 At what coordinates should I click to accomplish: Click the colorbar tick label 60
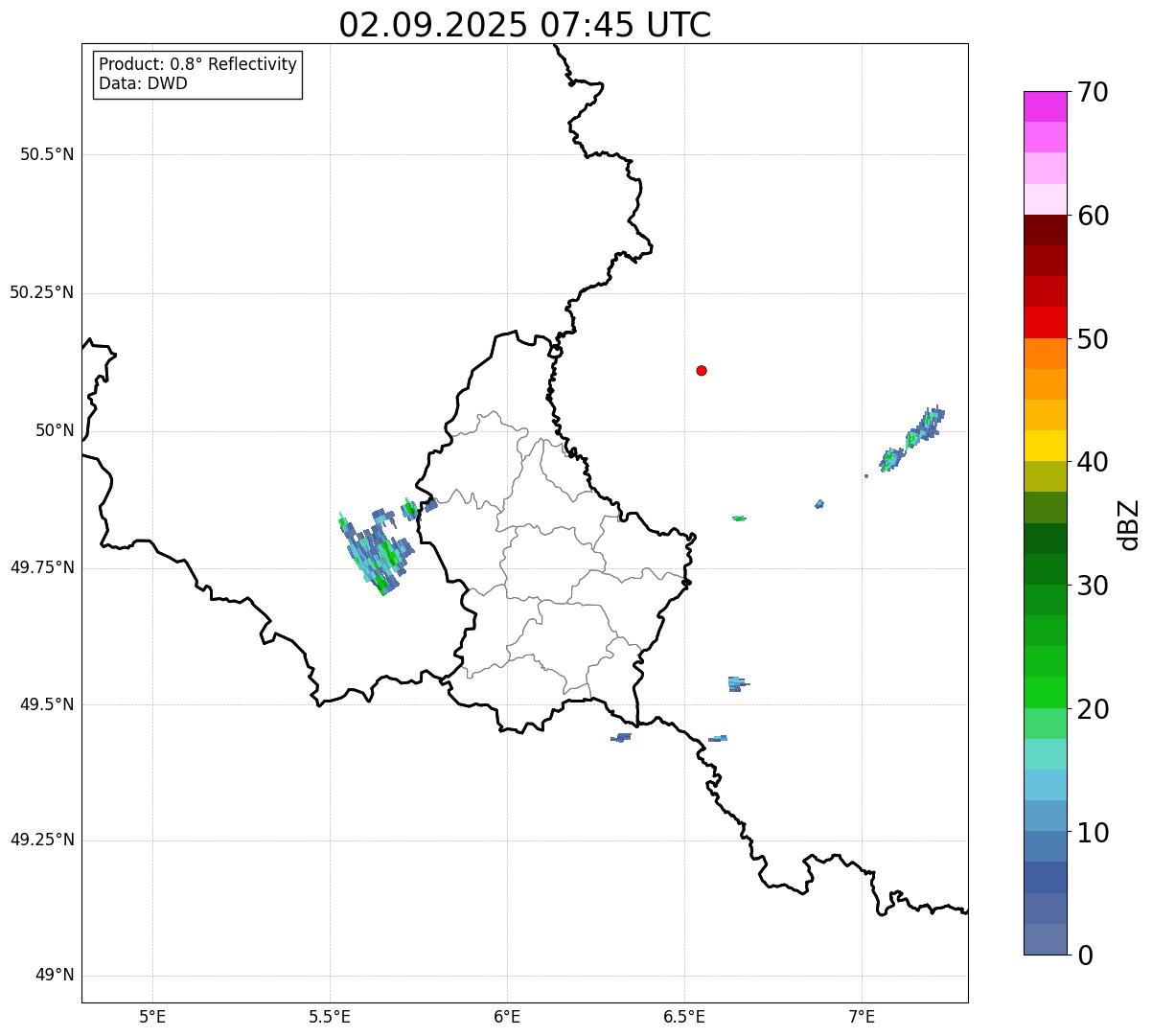click(x=1093, y=216)
